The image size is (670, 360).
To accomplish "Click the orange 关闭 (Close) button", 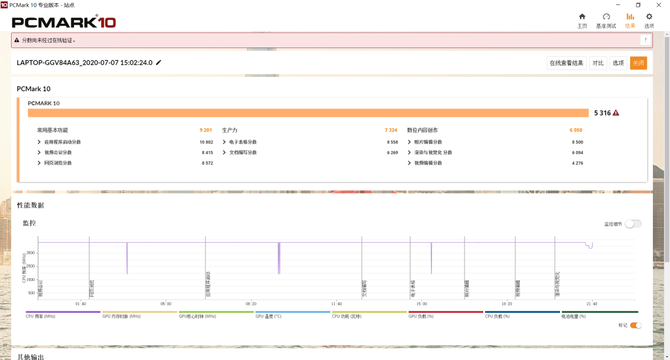I will 638,63.
